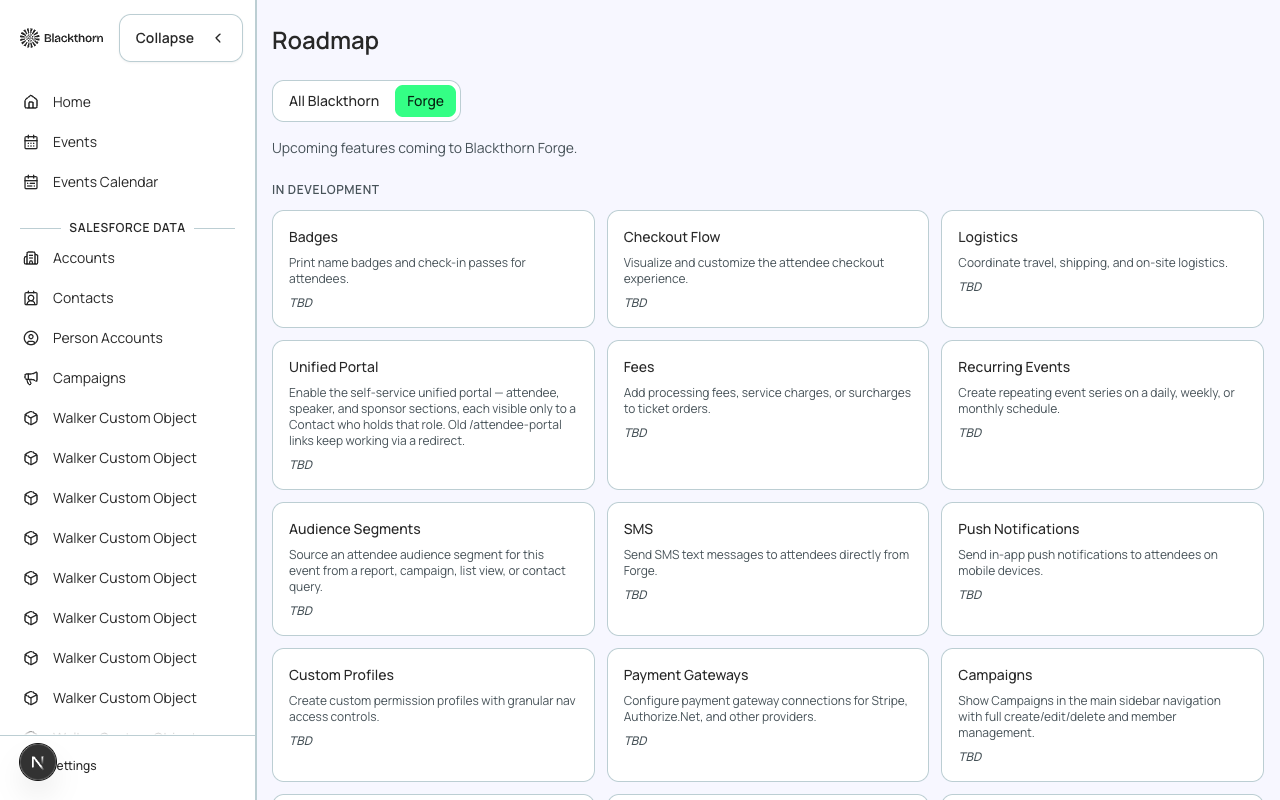Image resolution: width=1280 pixels, height=800 pixels.
Task: Click the Contacts badge icon
Action: click(x=31, y=298)
